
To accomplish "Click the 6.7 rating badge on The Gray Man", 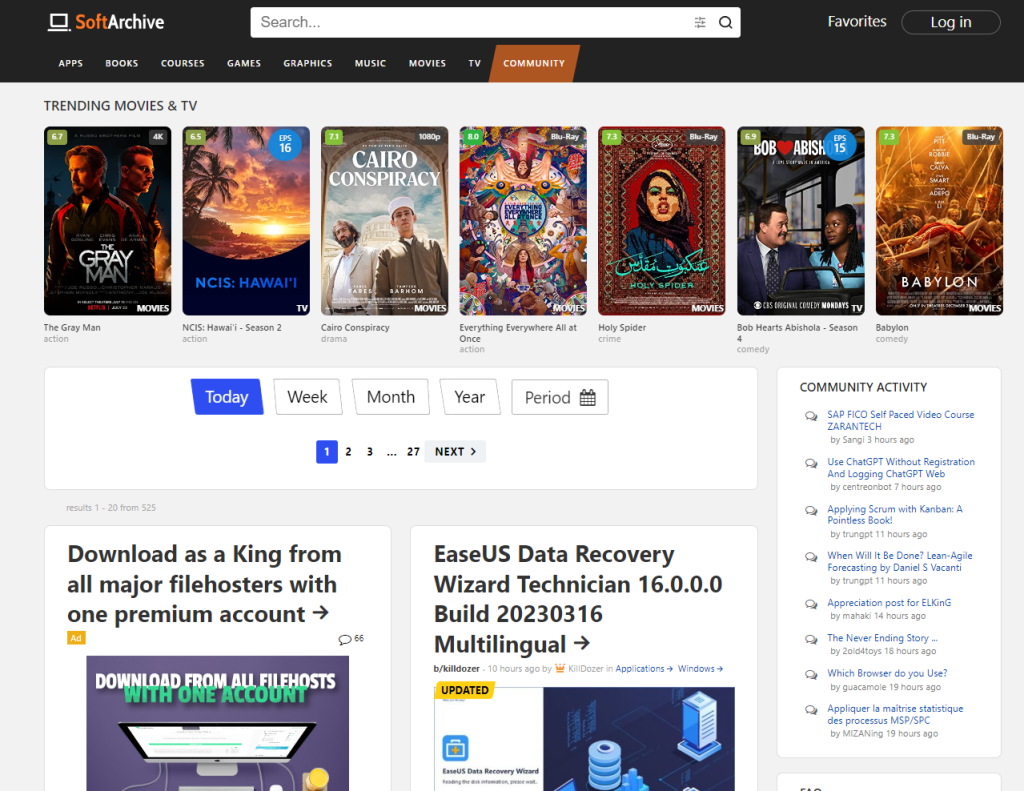I will click(x=57, y=137).
